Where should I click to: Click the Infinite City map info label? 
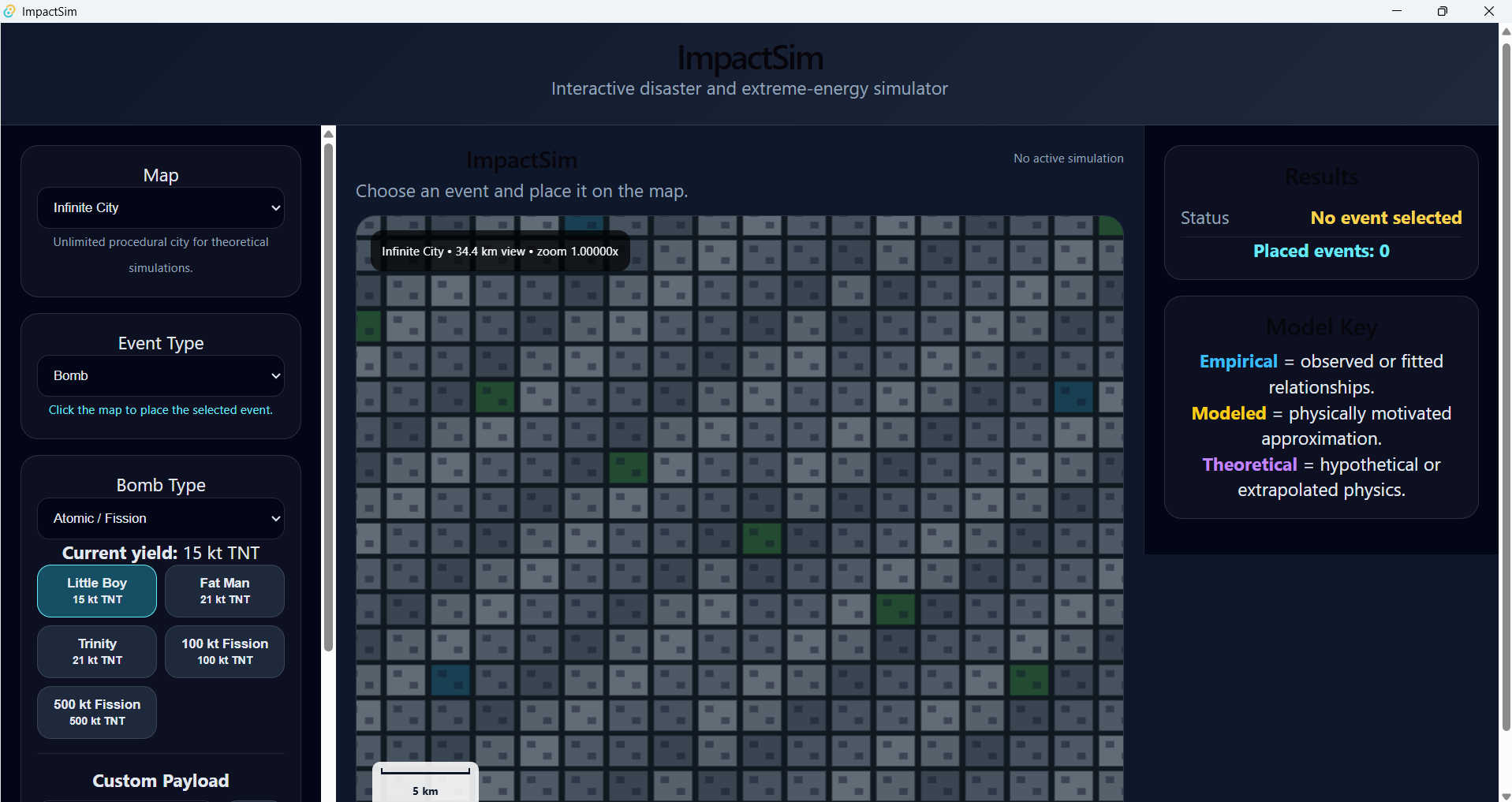[500, 251]
